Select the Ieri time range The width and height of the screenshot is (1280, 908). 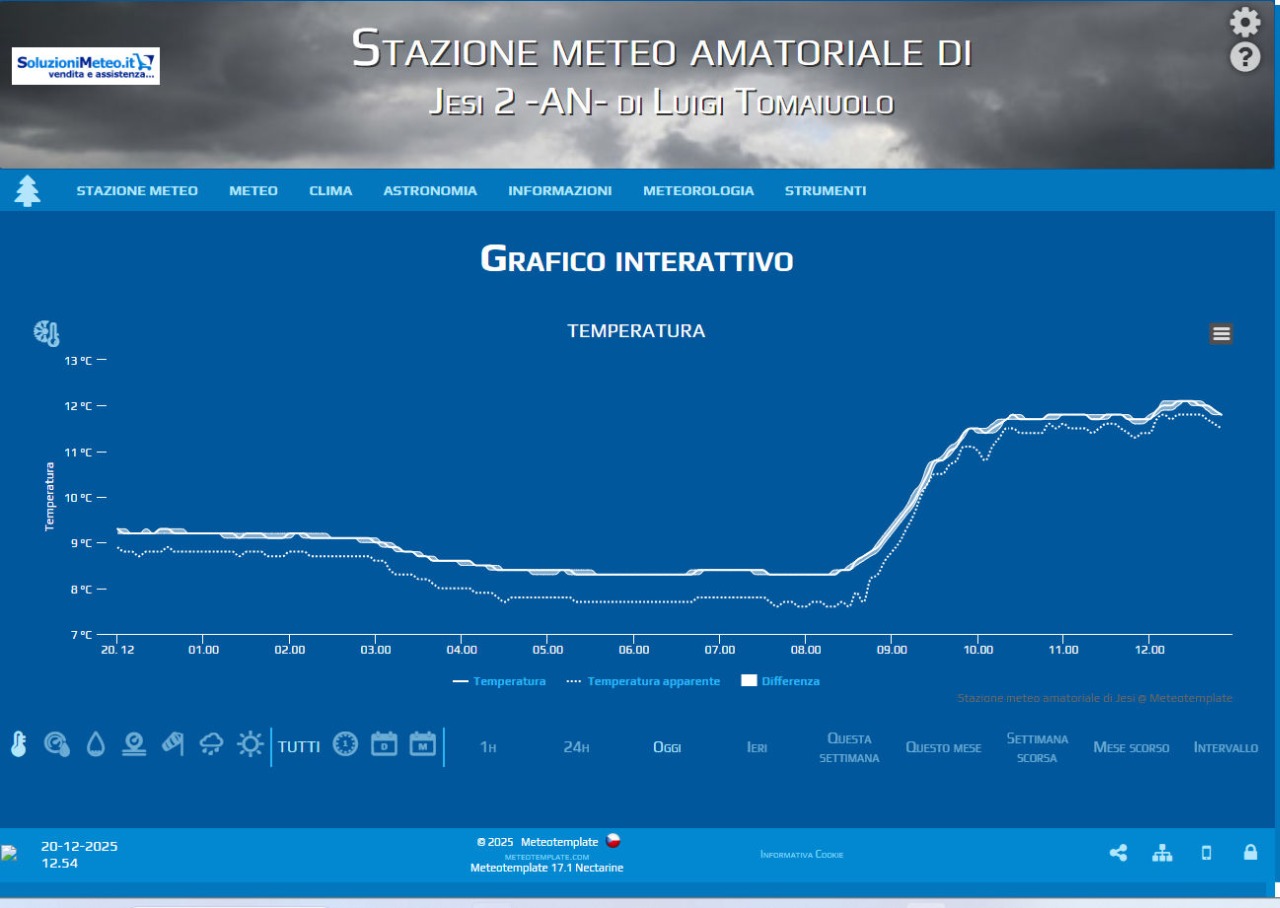757,748
